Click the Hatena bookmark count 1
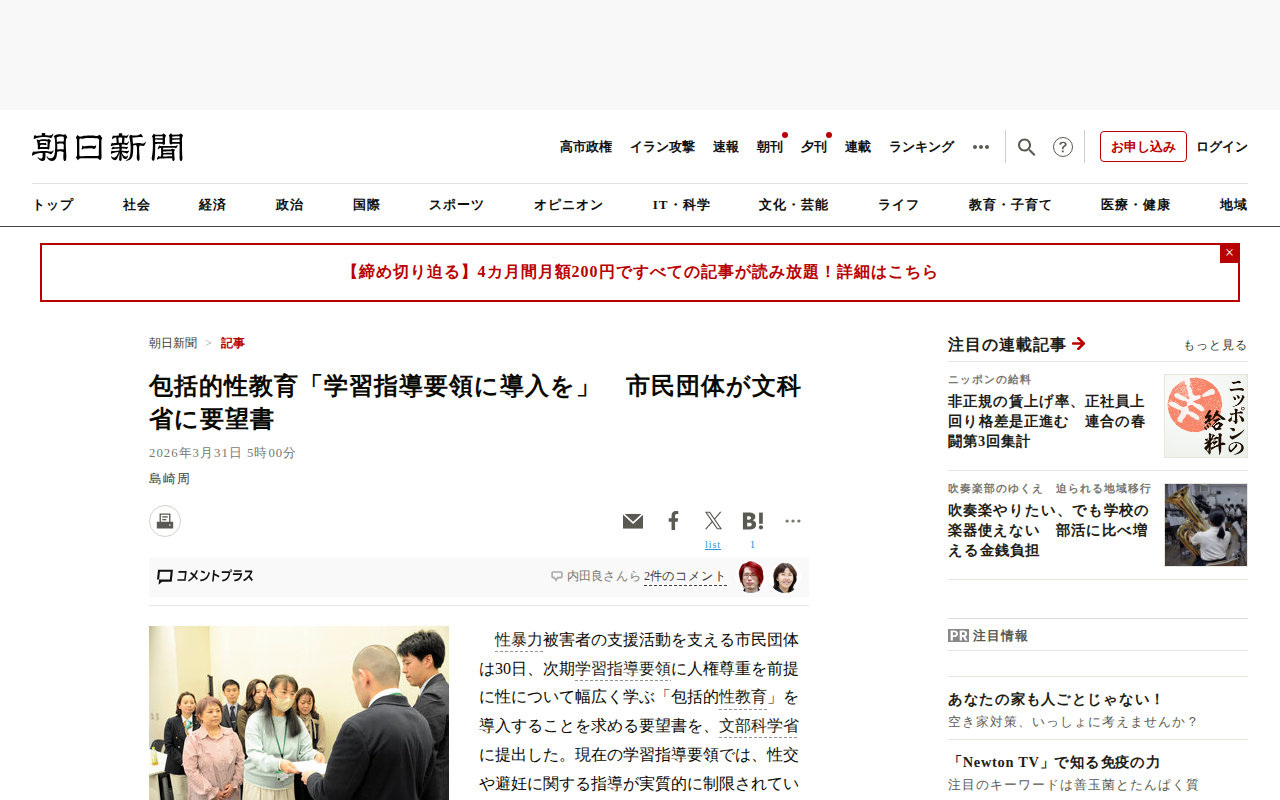The image size is (1280, 800). coord(753,545)
